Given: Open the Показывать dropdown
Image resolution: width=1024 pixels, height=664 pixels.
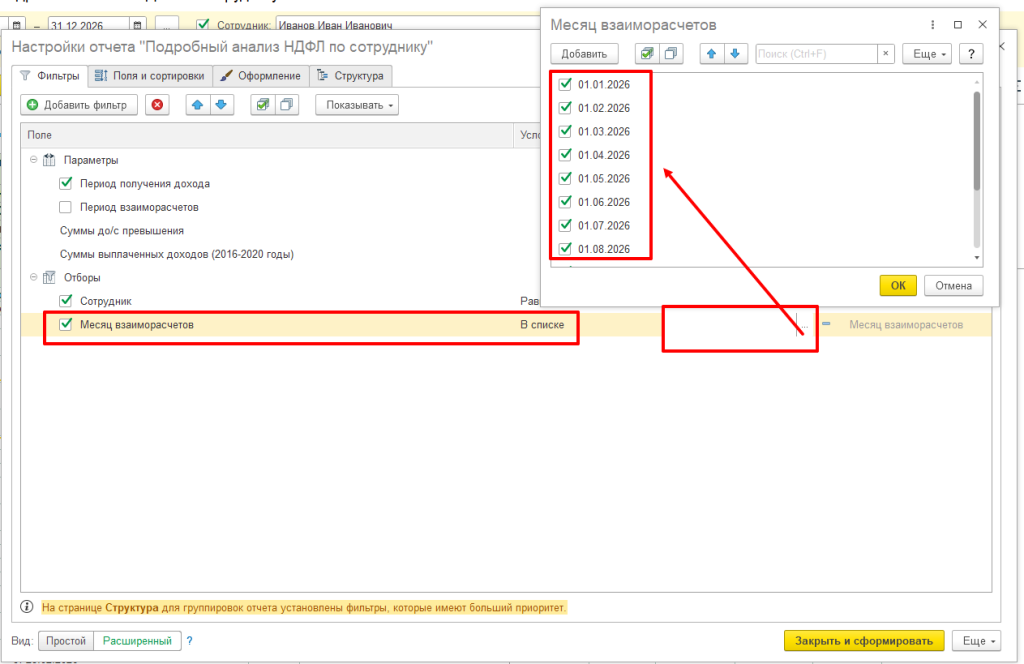Looking at the screenshot, I should pyautogui.click(x=357, y=105).
